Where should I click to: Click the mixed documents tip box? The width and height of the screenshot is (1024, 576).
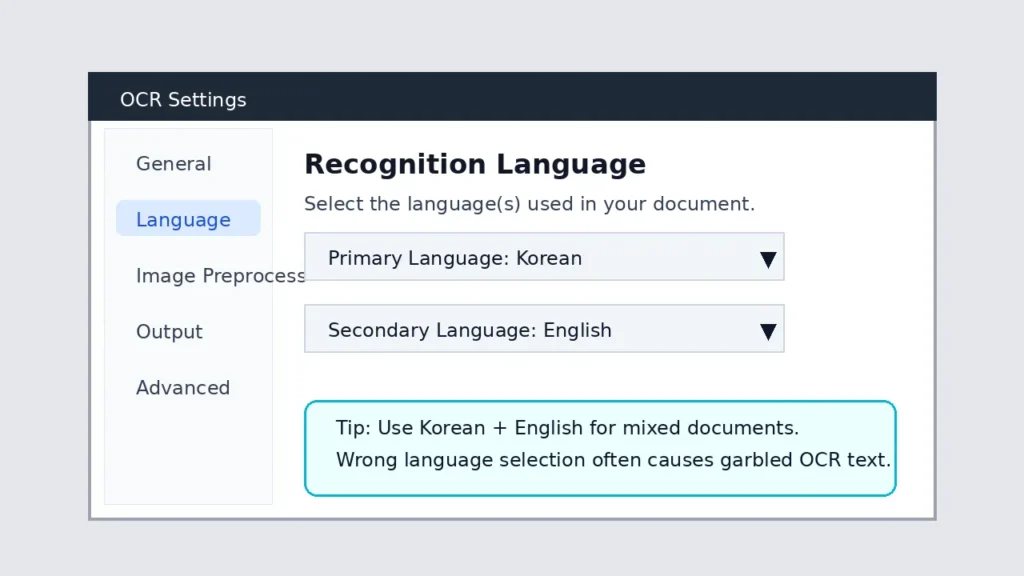[600, 447]
